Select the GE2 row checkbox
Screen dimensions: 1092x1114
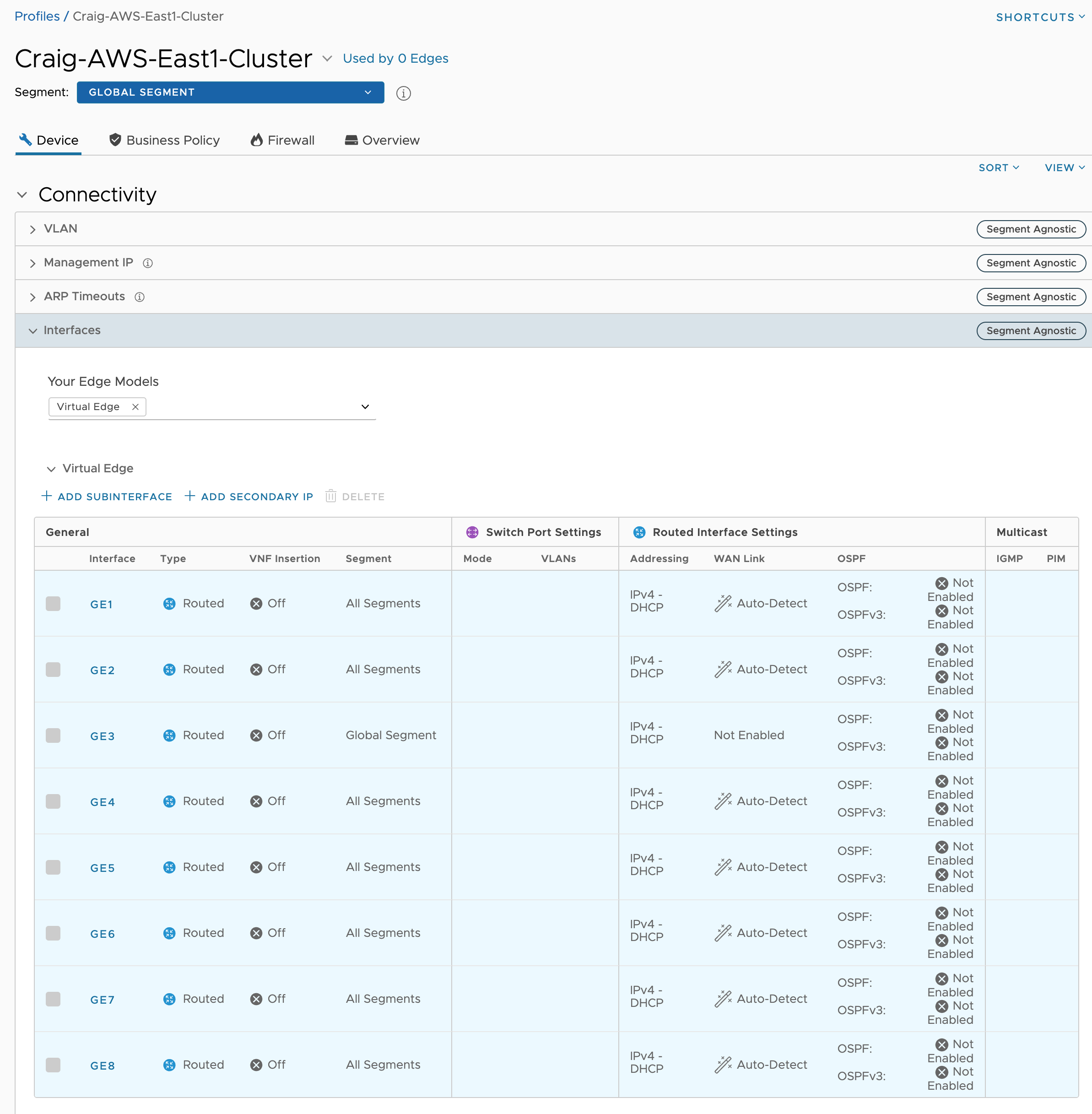pyautogui.click(x=53, y=670)
